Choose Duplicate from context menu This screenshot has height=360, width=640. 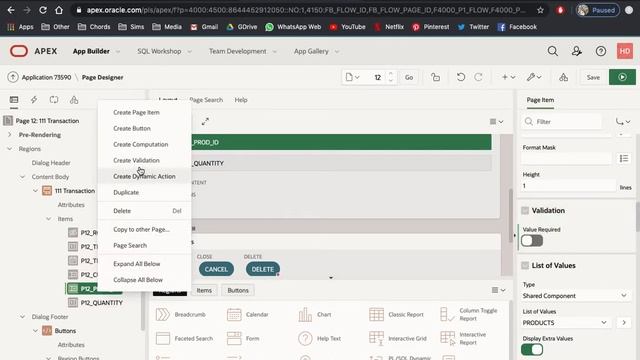pyautogui.click(x=144, y=192)
